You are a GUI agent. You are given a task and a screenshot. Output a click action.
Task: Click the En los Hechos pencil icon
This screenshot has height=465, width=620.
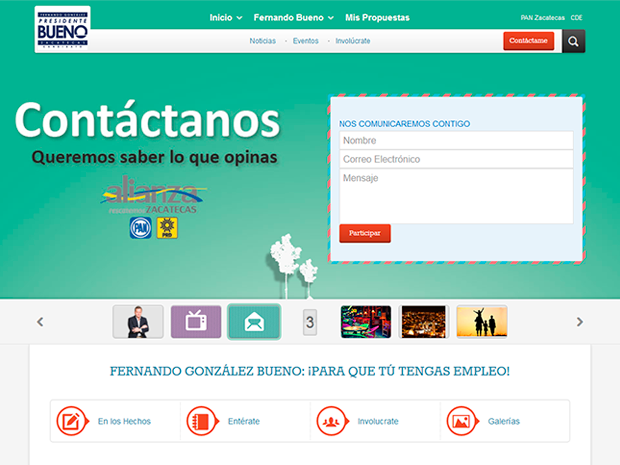click(x=72, y=421)
